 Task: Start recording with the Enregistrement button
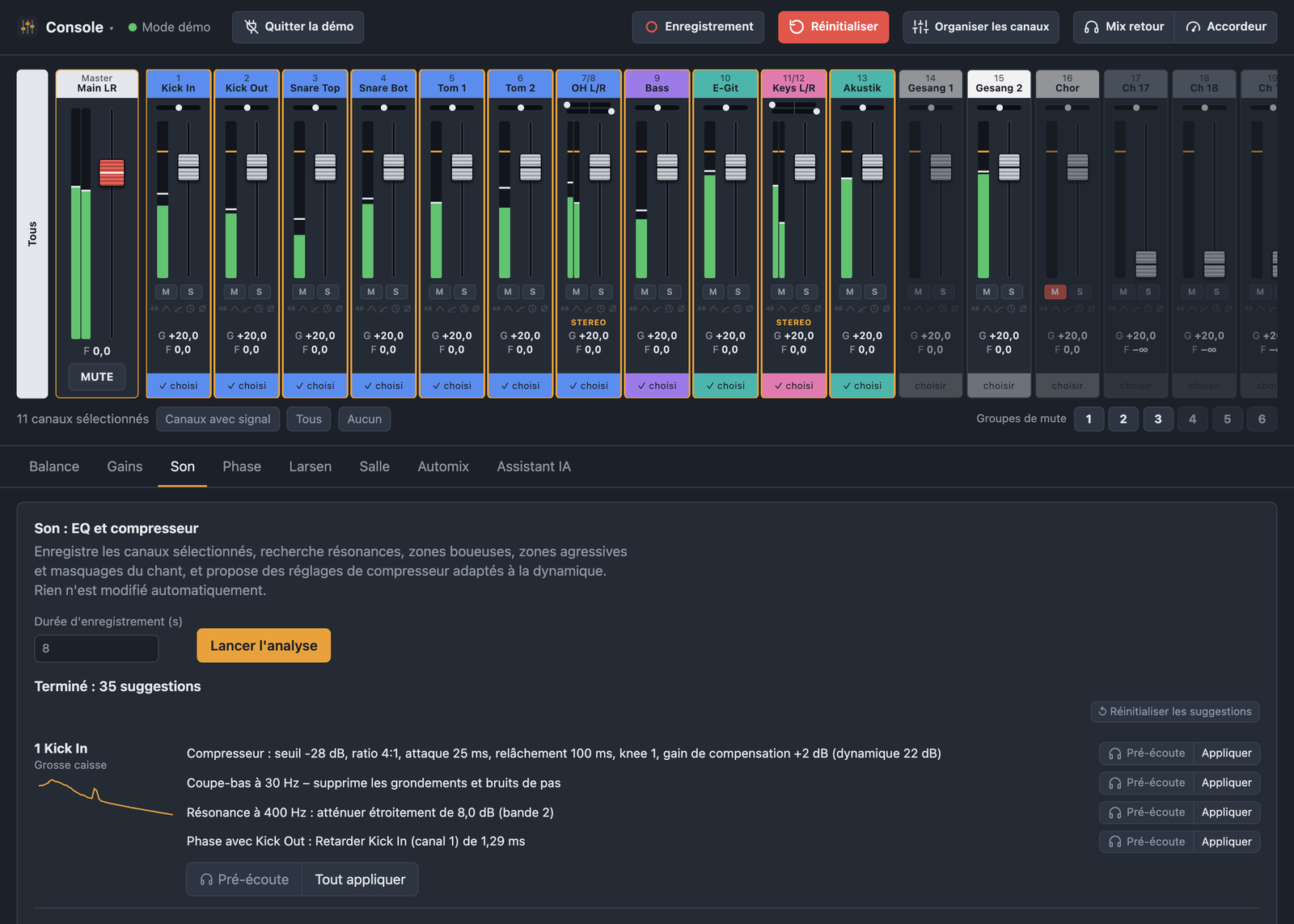pos(700,27)
